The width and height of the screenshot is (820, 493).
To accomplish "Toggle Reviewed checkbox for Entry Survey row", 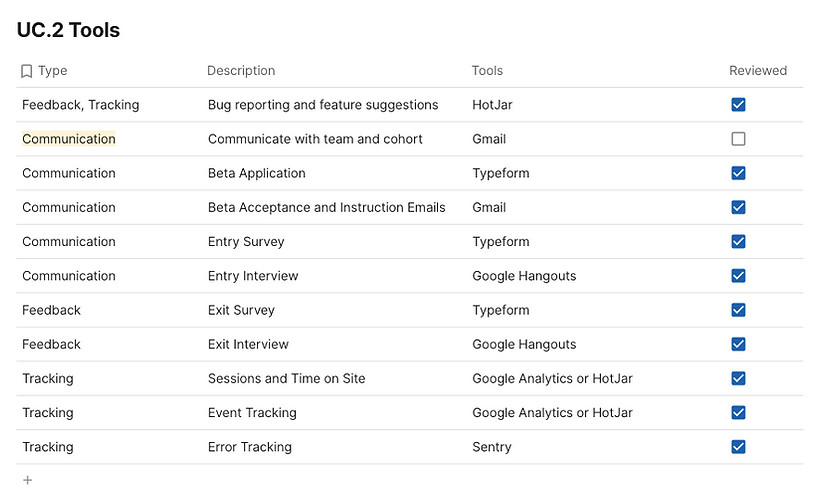I will click(738, 241).
